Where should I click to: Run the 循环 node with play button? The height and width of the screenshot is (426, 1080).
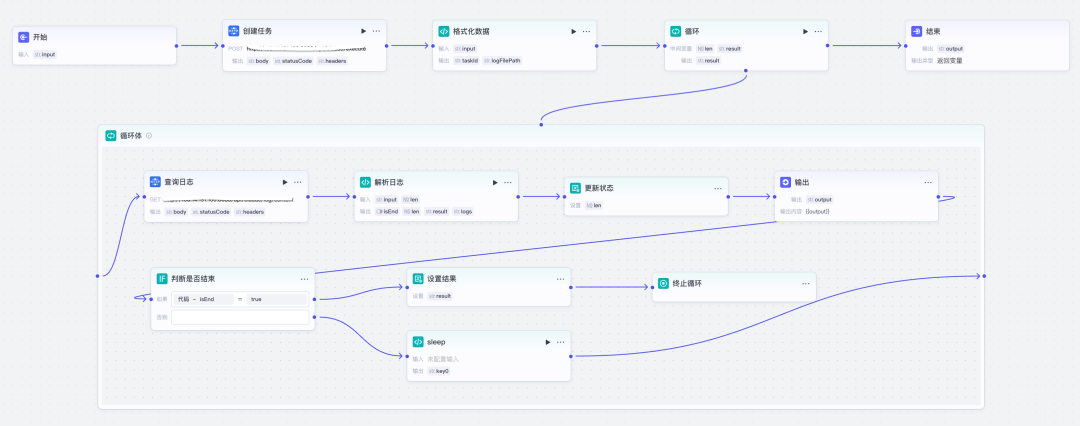tap(805, 31)
